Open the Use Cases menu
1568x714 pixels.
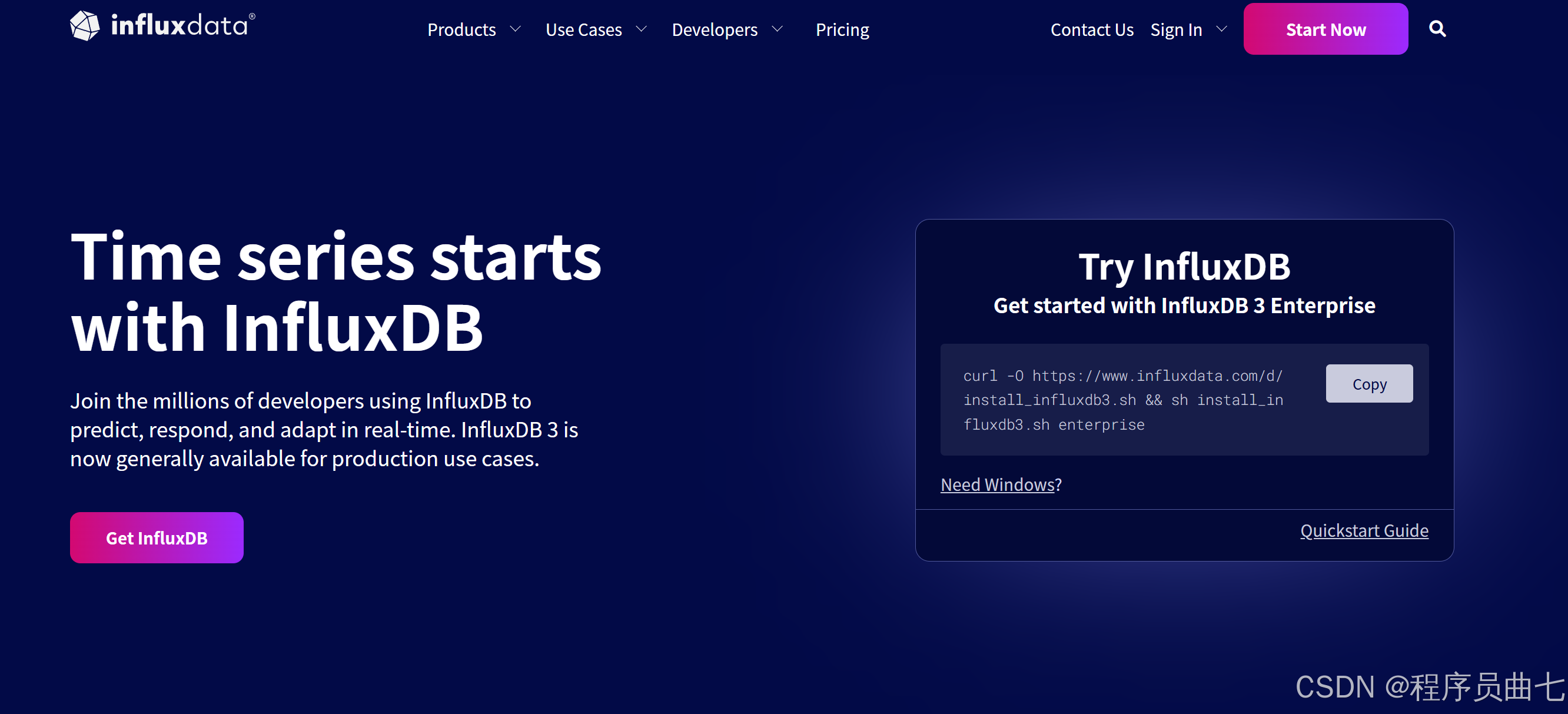583,29
